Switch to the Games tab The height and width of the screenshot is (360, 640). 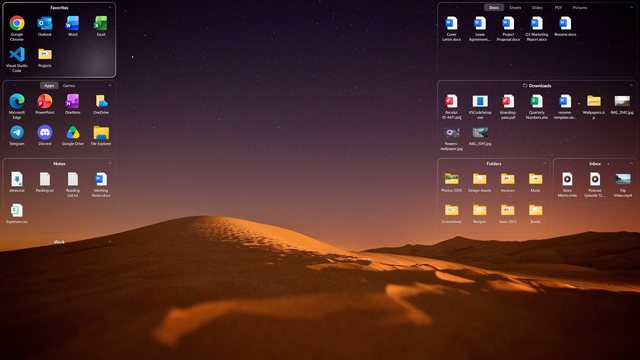[x=69, y=86]
